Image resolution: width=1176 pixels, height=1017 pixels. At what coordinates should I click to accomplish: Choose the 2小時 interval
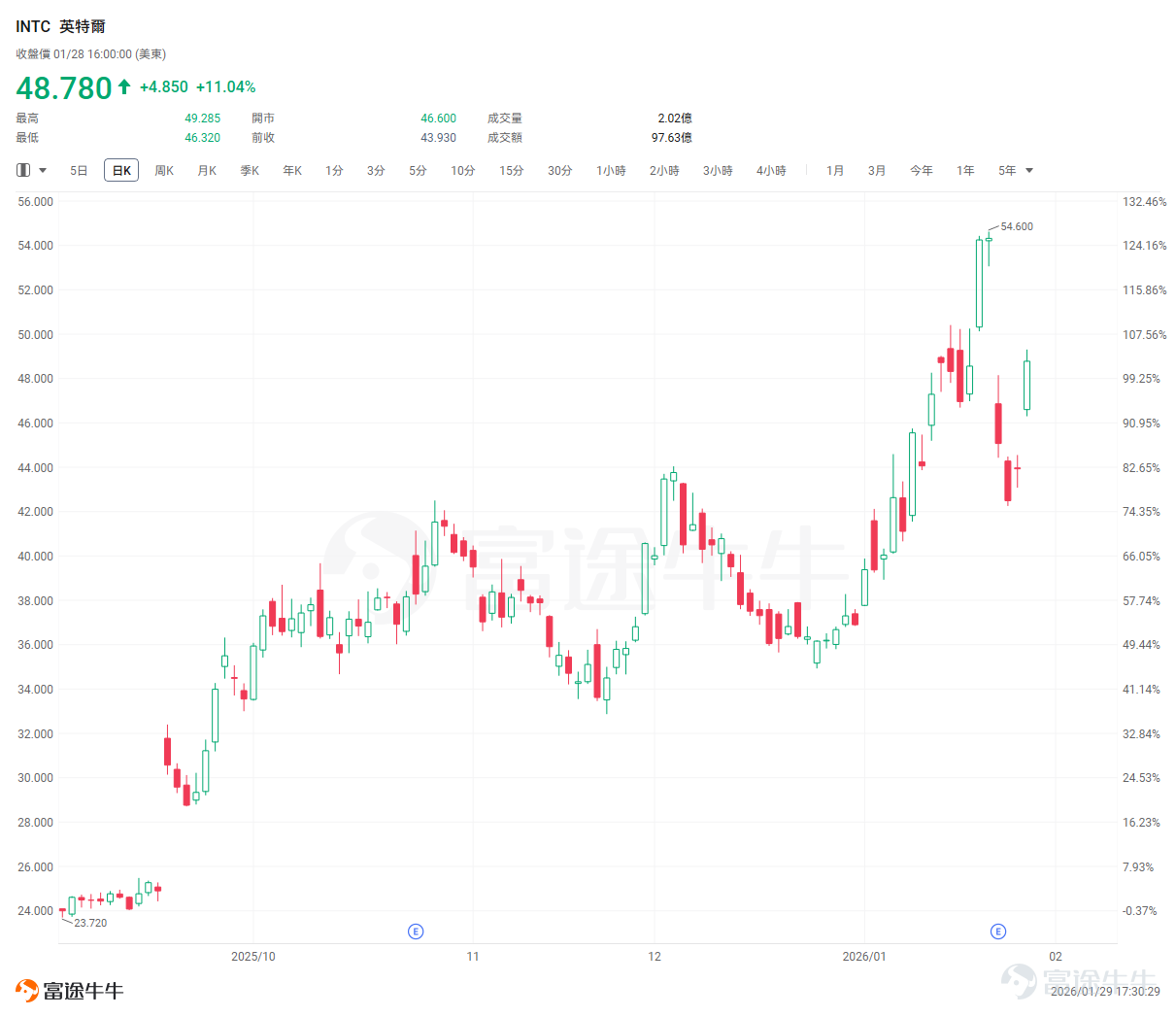point(664,171)
